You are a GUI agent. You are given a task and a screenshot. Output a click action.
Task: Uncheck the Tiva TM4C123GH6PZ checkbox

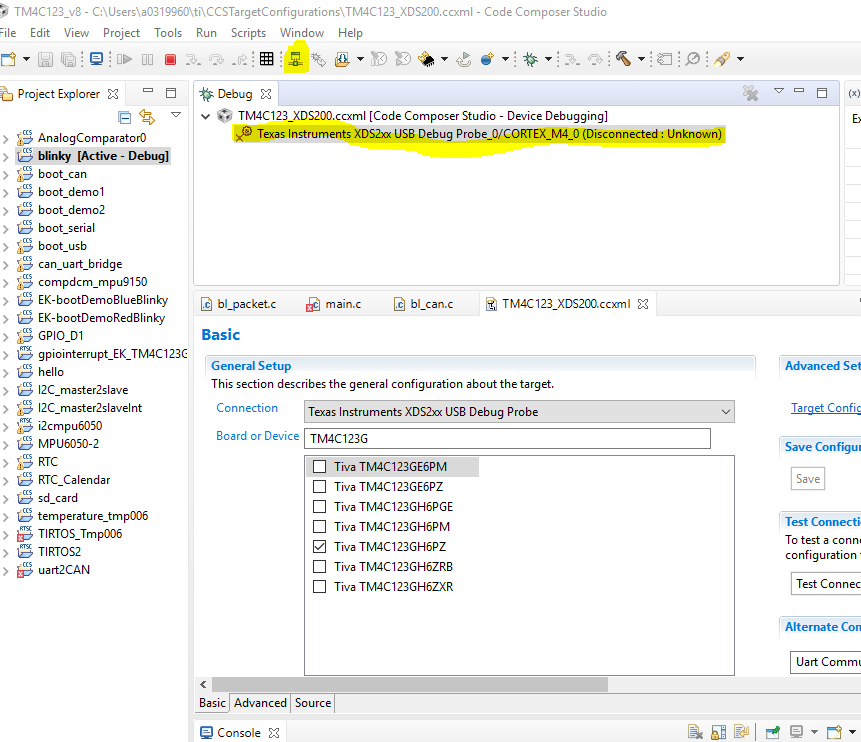click(319, 546)
